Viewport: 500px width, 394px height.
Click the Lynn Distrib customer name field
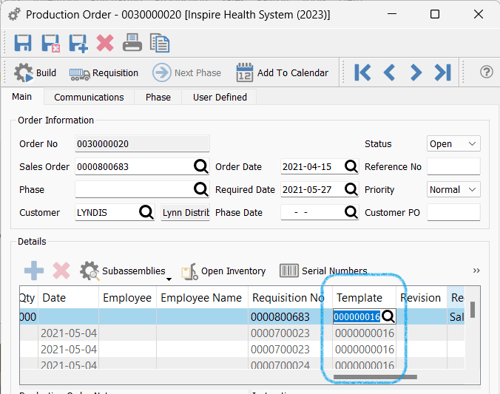point(185,212)
